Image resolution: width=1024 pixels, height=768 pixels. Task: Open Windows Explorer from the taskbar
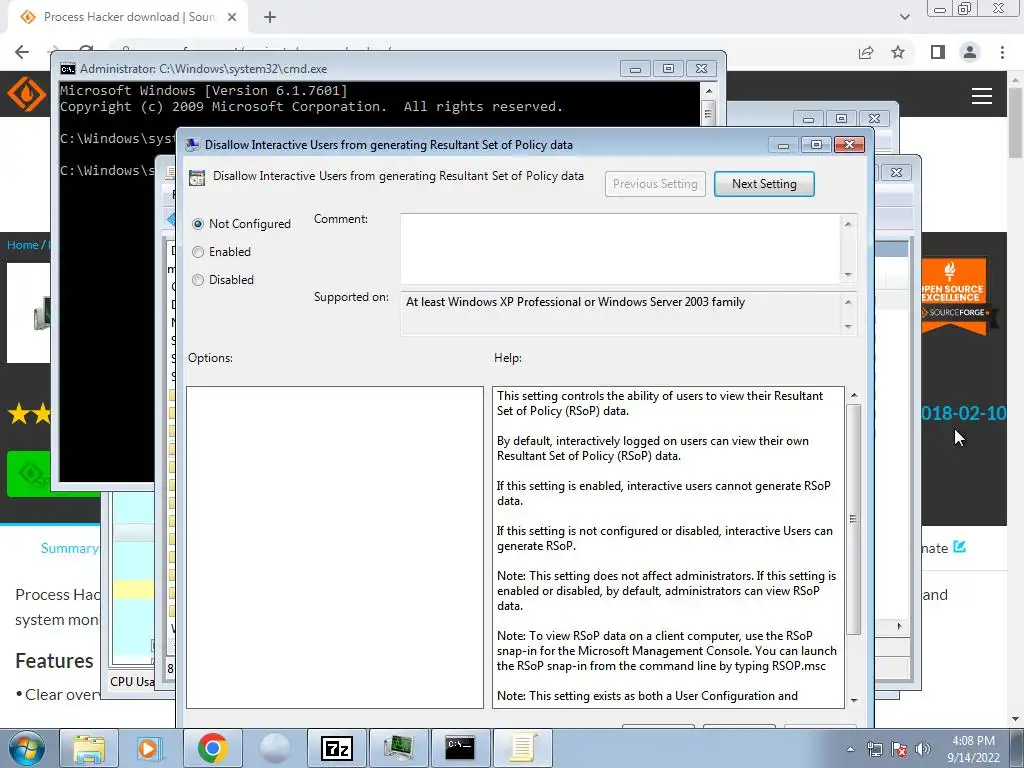click(89, 748)
